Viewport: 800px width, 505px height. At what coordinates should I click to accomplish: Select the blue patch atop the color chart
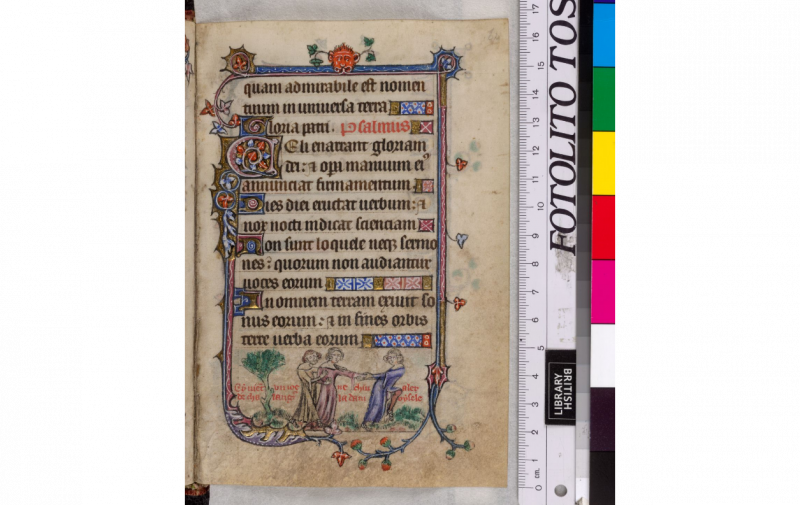[604, 34]
